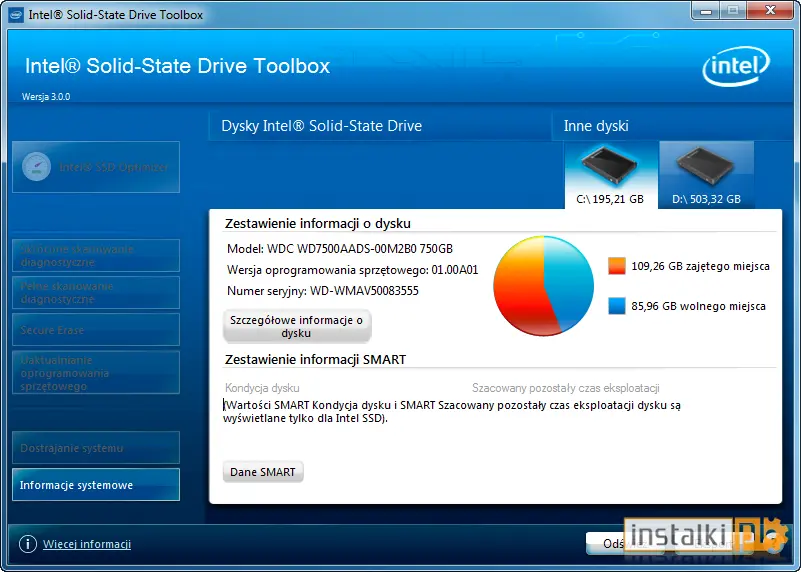The height and width of the screenshot is (572, 801).
Task: Click the info icon beside Więcej informacji
Action: coord(28,544)
